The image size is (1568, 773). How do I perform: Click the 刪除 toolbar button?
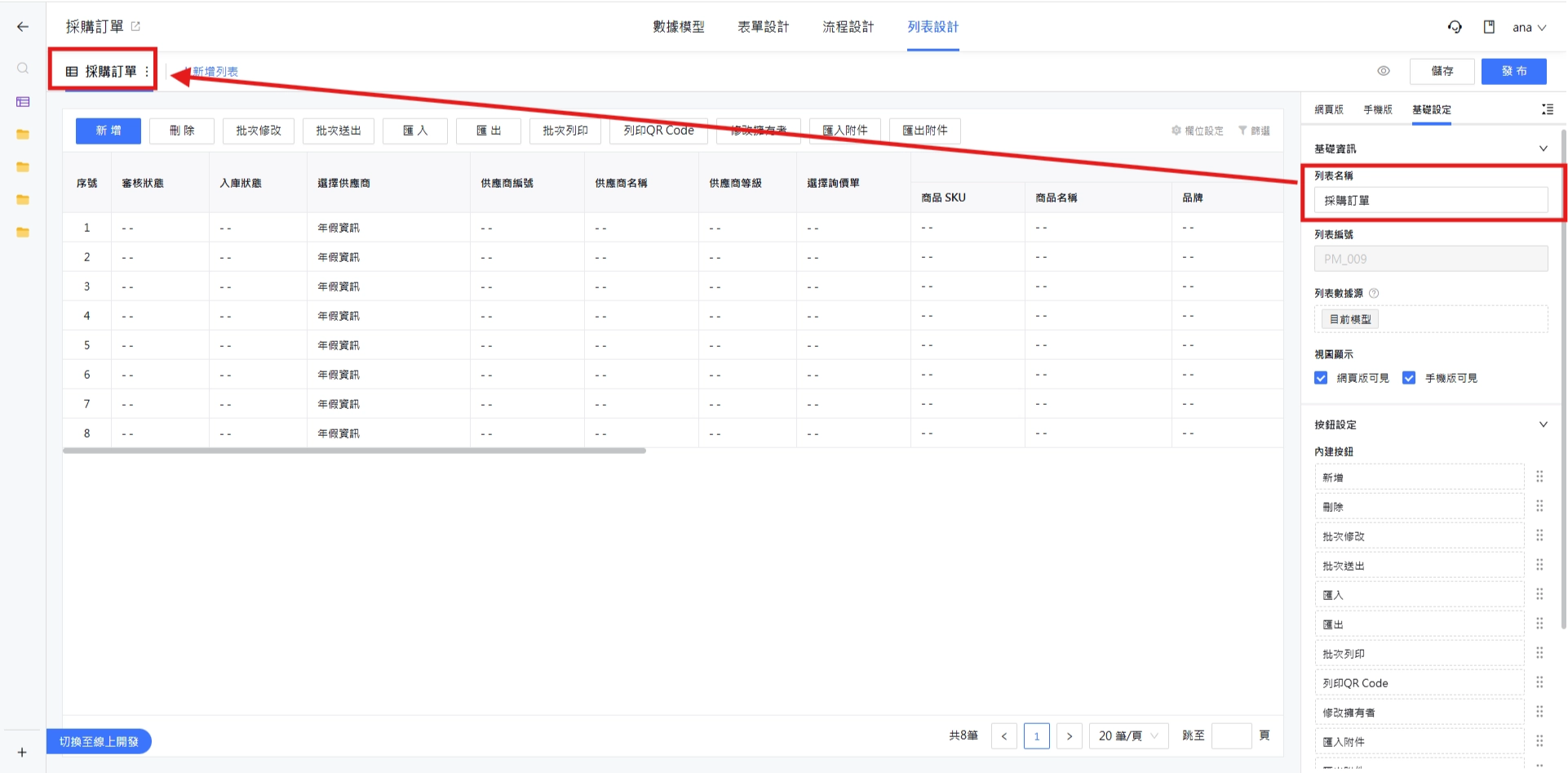click(x=182, y=131)
